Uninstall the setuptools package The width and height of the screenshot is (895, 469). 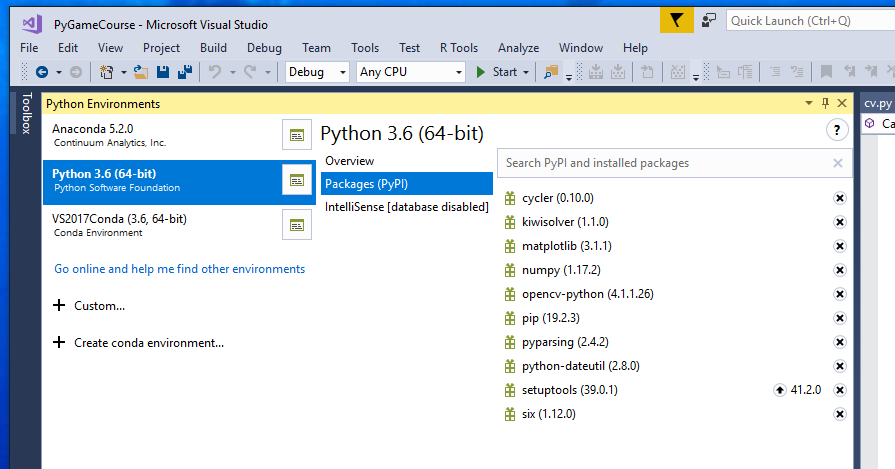tap(840, 390)
